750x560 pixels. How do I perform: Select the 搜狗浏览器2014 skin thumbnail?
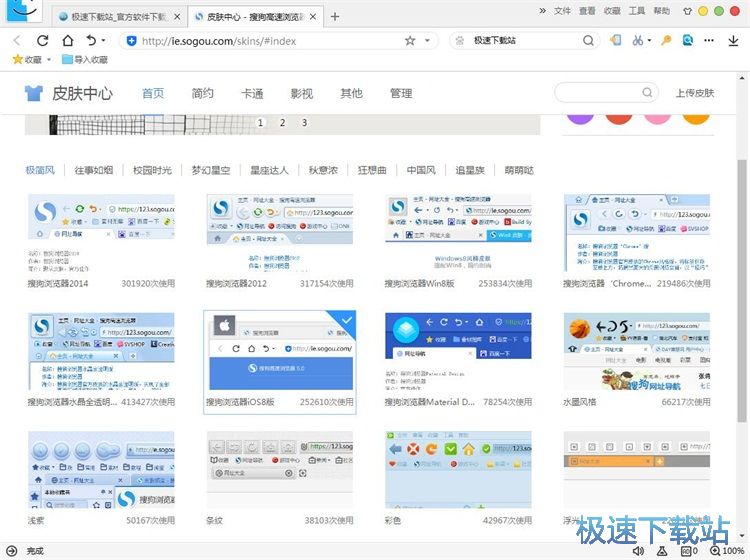tap(101, 233)
